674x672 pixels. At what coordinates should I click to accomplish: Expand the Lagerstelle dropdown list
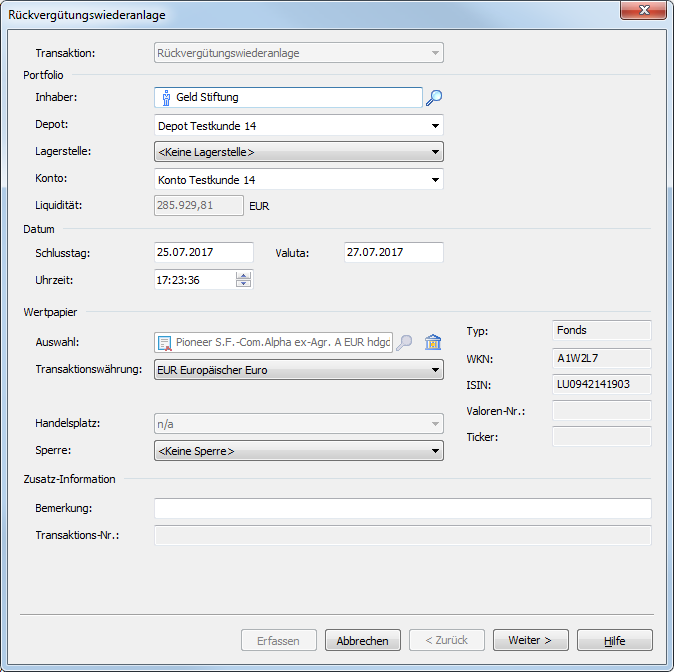pyautogui.click(x=435, y=153)
